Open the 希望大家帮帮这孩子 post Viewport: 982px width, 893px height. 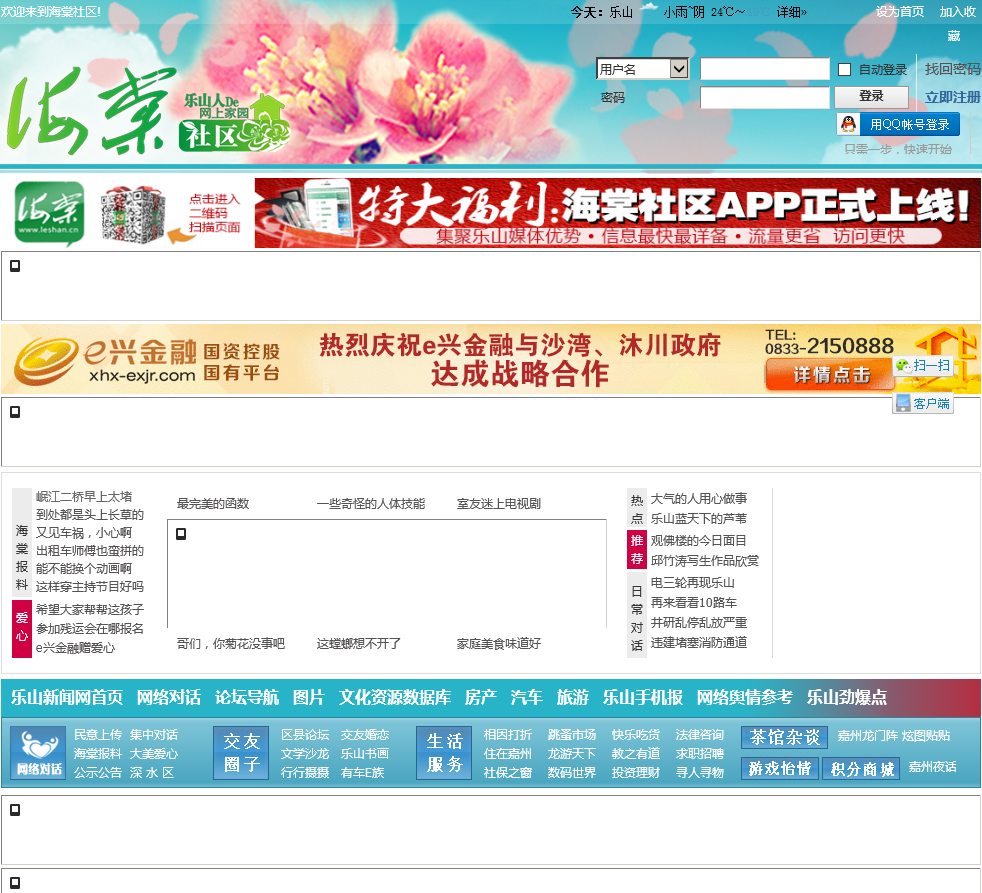(90, 609)
